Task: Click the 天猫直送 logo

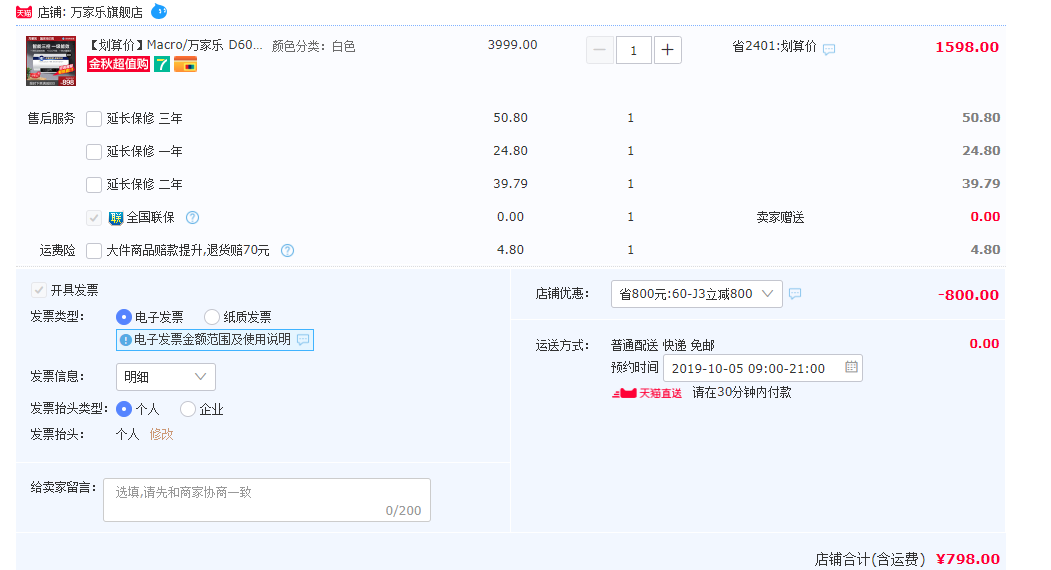Action: 647,393
